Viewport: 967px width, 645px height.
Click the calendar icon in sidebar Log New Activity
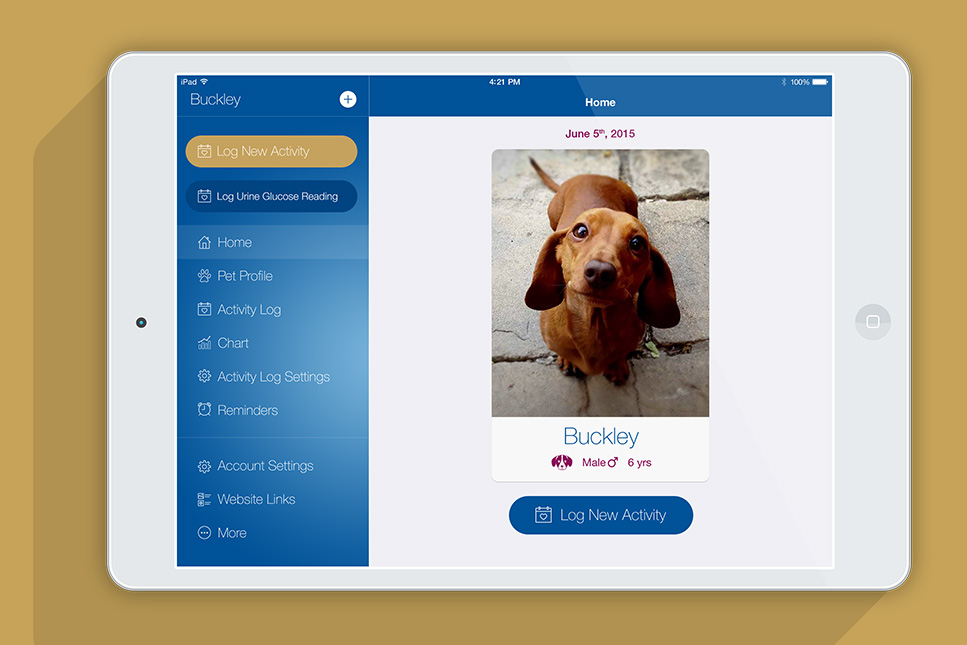(204, 151)
